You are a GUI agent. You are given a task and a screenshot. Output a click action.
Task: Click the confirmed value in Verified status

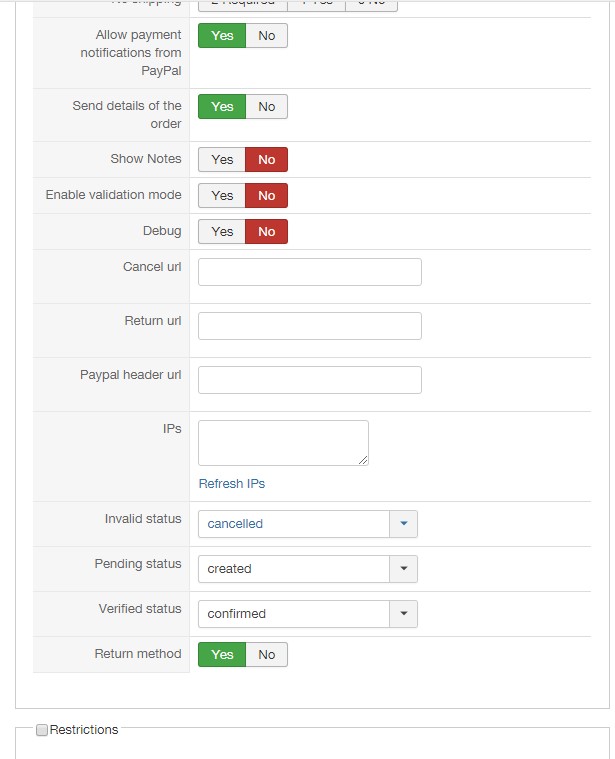tap(293, 614)
